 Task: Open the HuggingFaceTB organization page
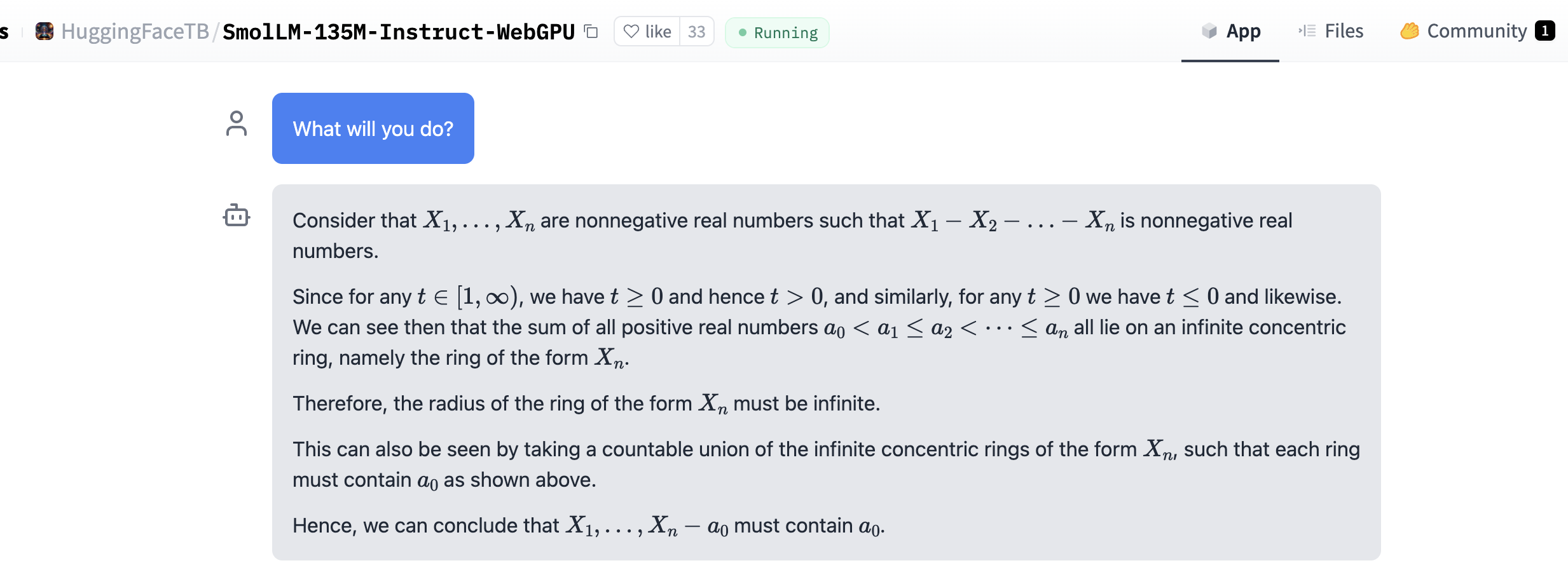point(135,31)
